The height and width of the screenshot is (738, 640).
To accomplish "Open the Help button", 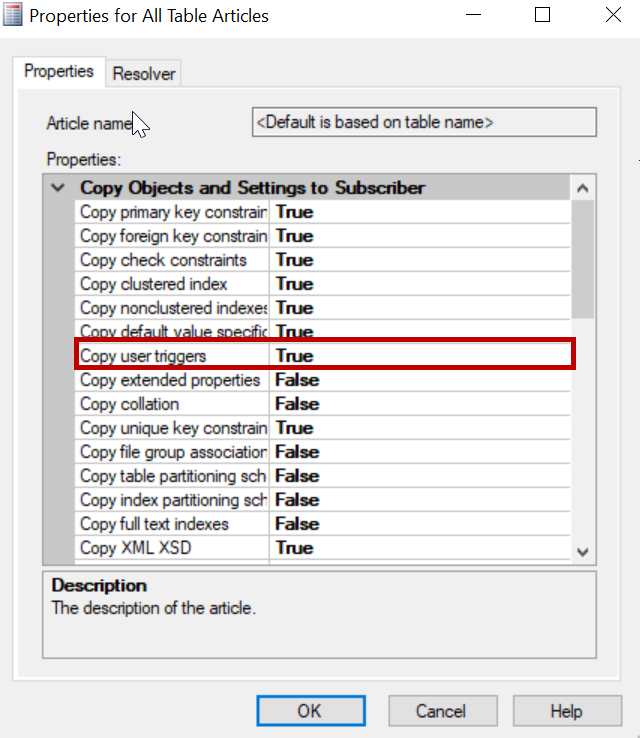I will pyautogui.click(x=565, y=711).
